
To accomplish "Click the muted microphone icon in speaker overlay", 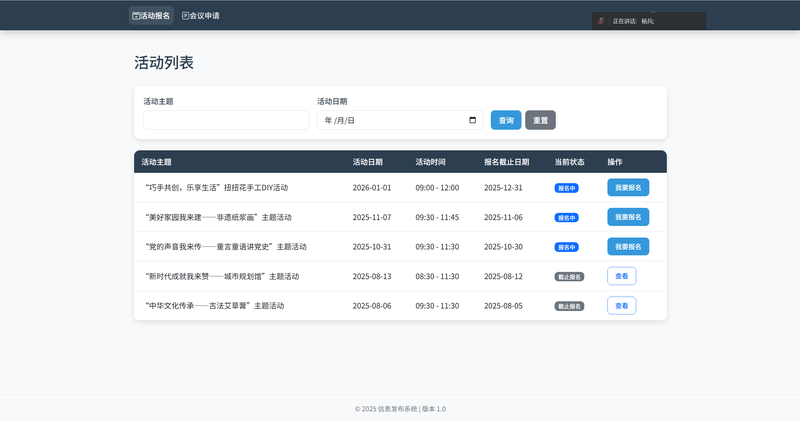I will click(x=601, y=21).
